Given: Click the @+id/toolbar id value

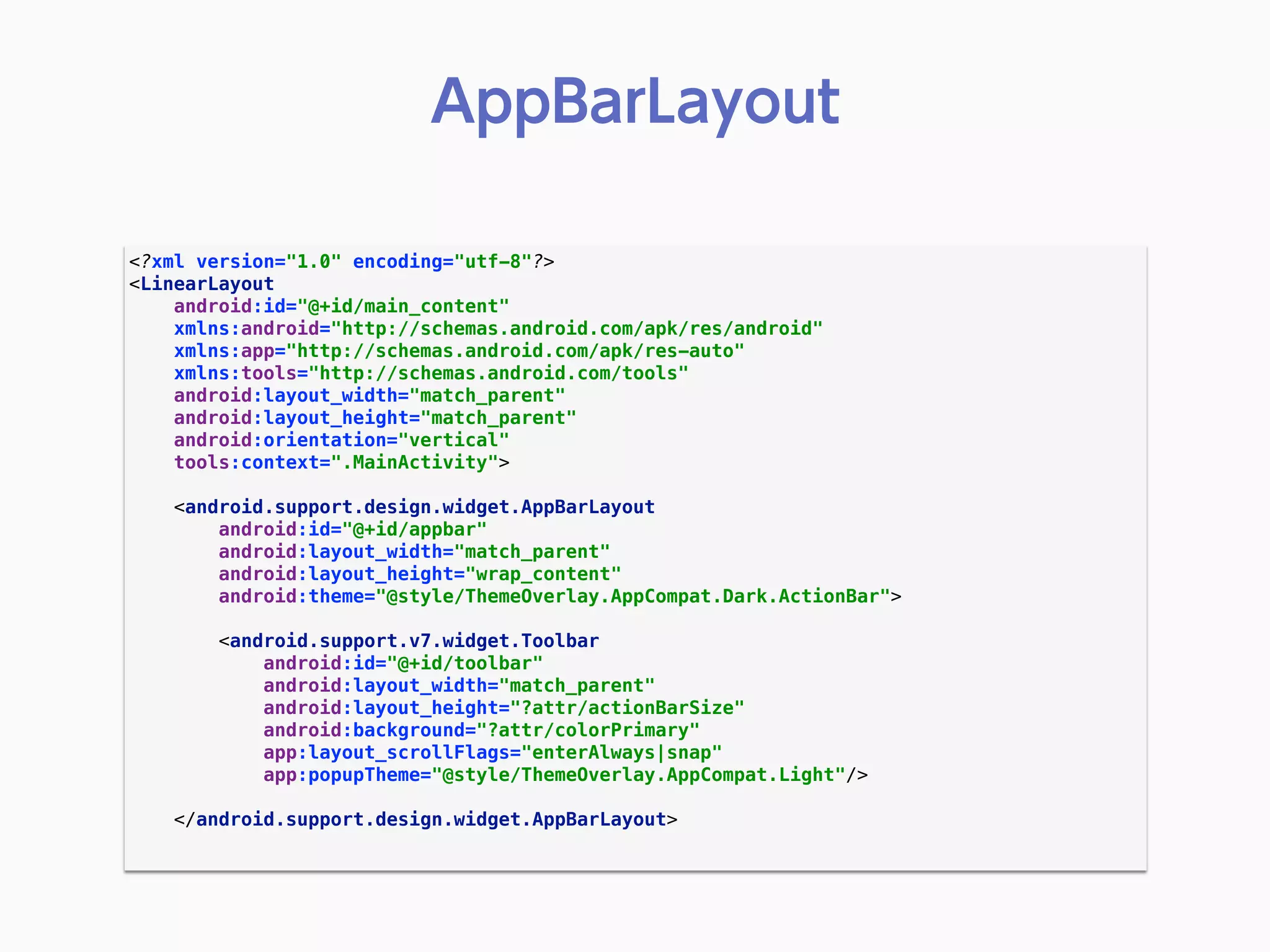Looking at the screenshot, I should click(x=465, y=663).
